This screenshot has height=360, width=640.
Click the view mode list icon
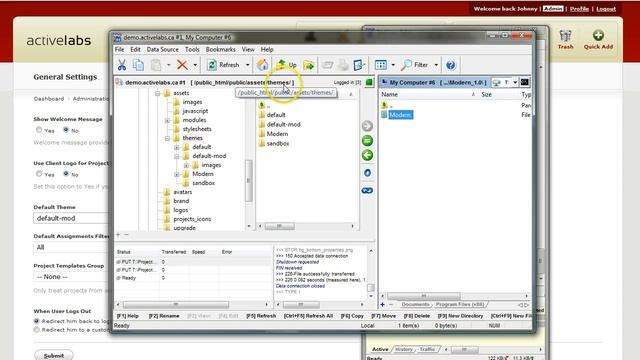(381, 65)
